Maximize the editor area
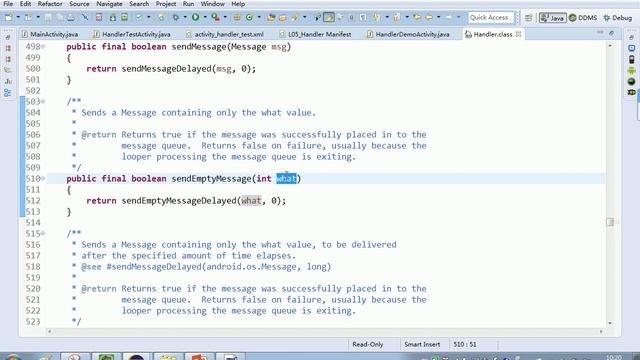640x360 pixels. [x=611, y=32]
